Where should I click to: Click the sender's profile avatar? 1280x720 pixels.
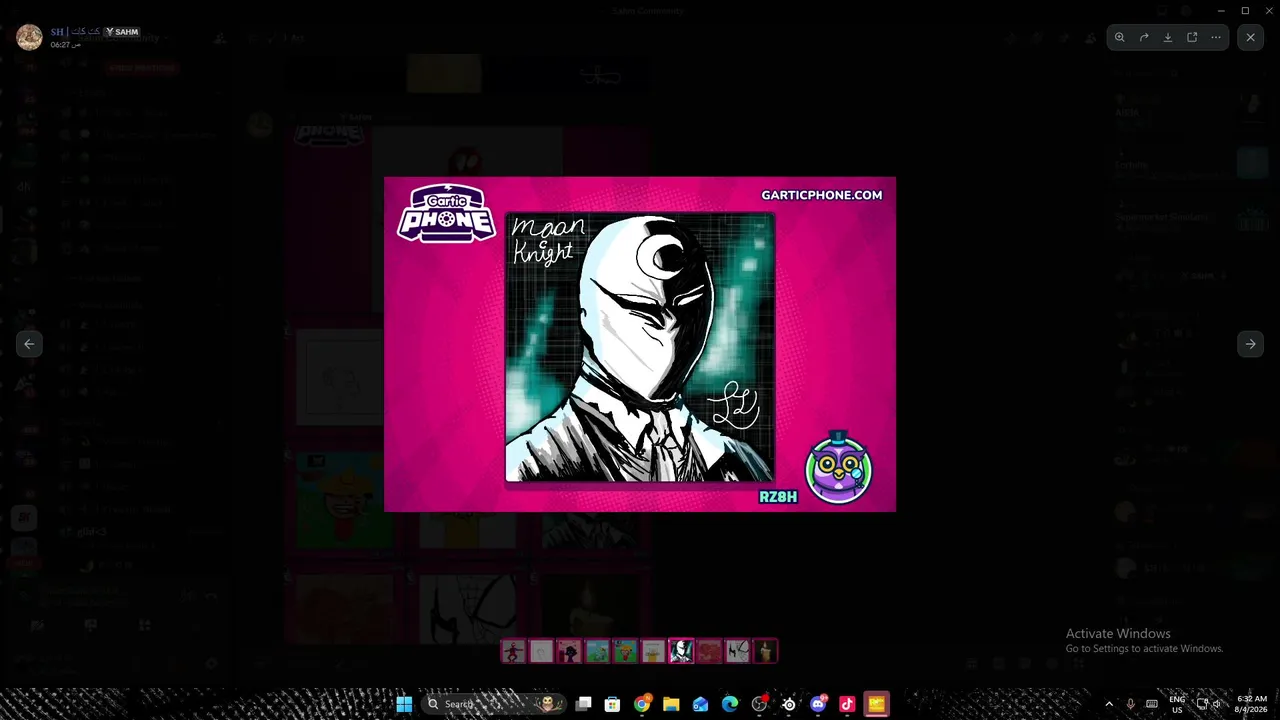pyautogui.click(x=29, y=38)
